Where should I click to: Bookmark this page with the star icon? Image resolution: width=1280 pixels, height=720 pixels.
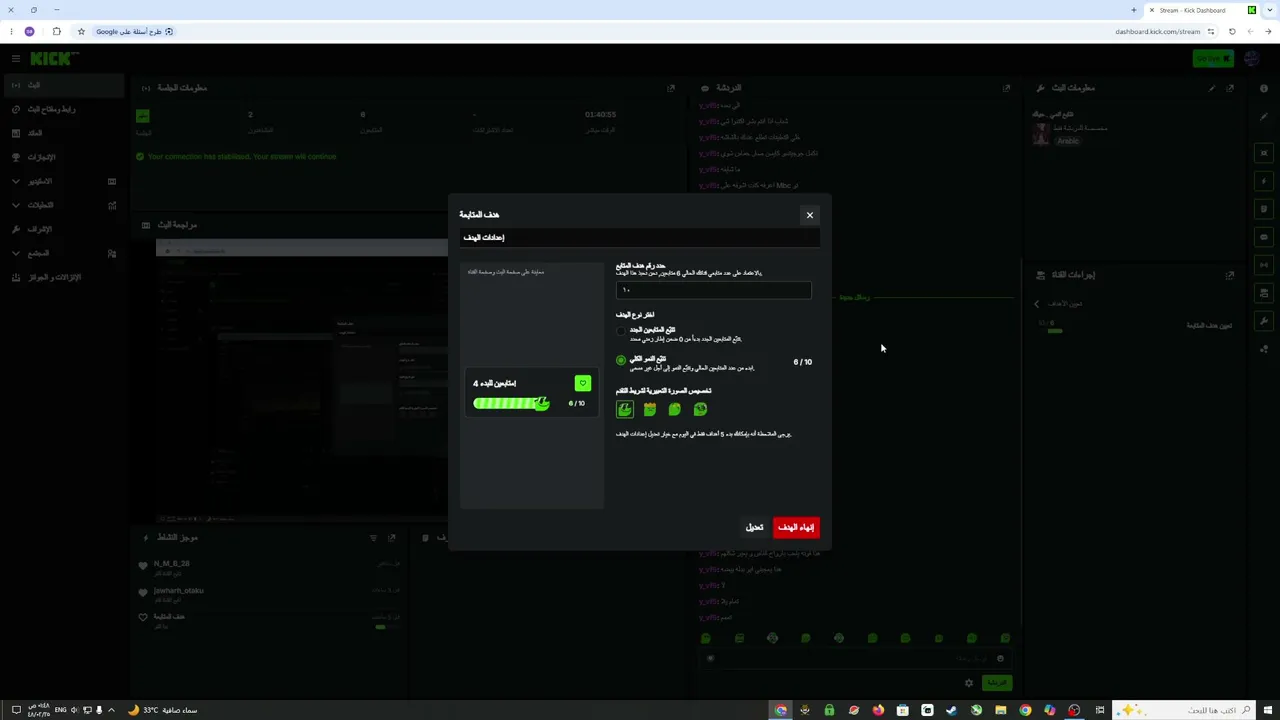(81, 31)
